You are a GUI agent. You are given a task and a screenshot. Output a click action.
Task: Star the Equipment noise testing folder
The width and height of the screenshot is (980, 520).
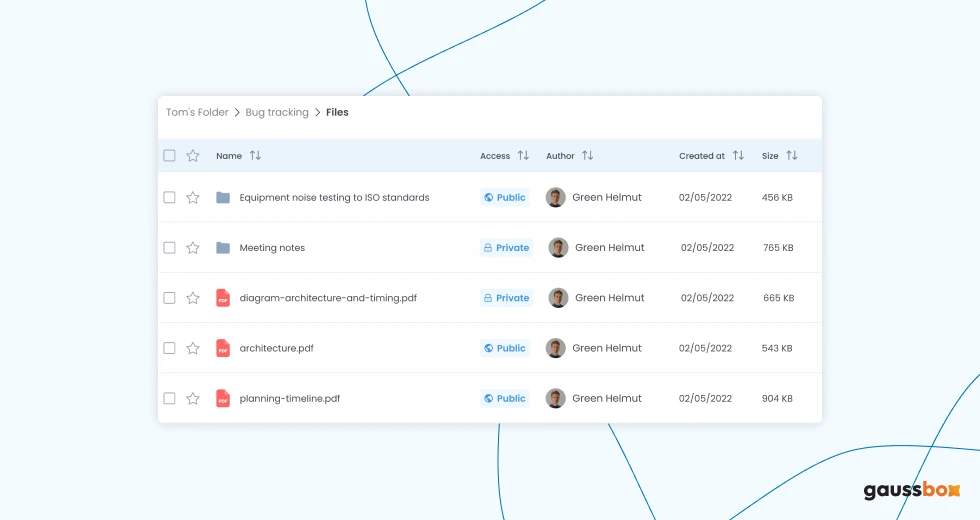pyautogui.click(x=193, y=198)
